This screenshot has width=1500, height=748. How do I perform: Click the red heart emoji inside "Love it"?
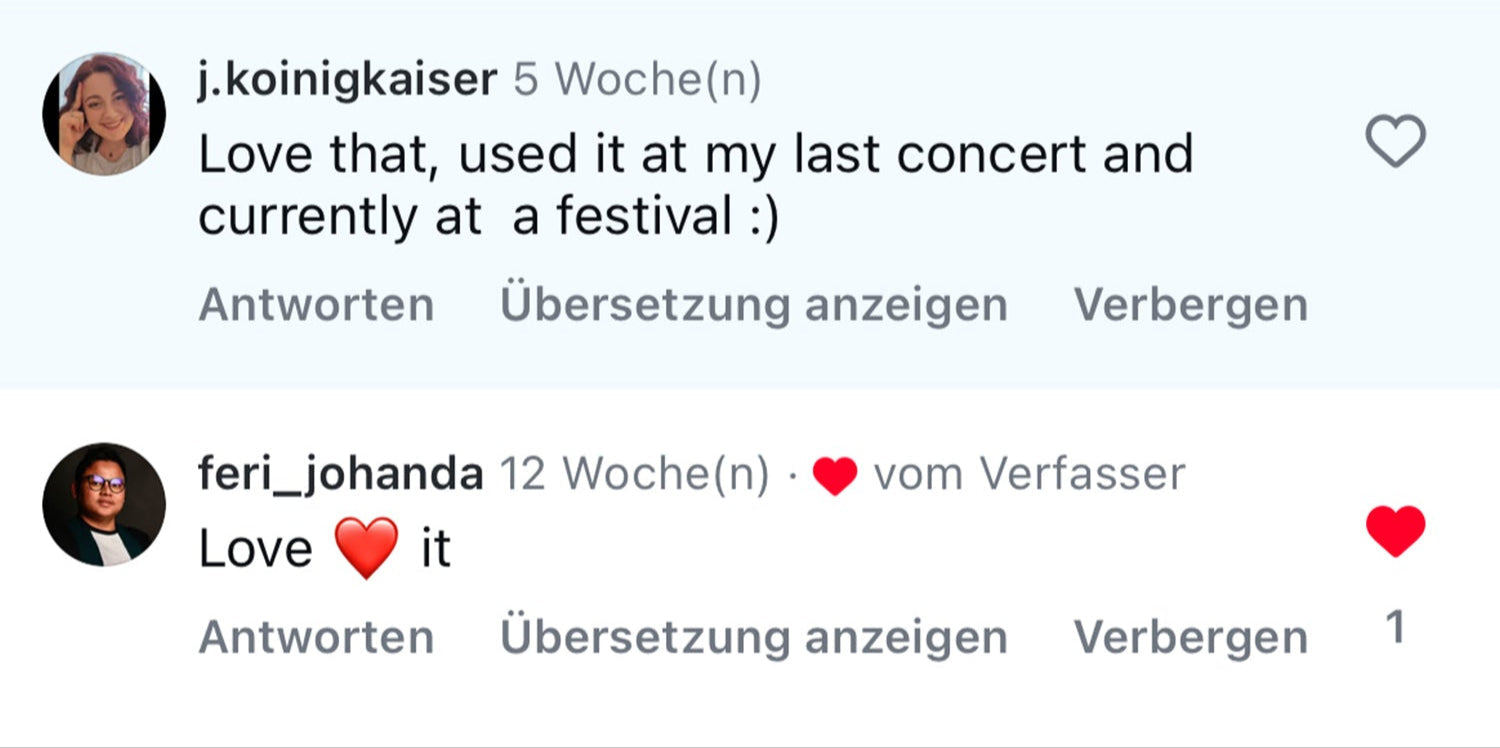pos(367,548)
